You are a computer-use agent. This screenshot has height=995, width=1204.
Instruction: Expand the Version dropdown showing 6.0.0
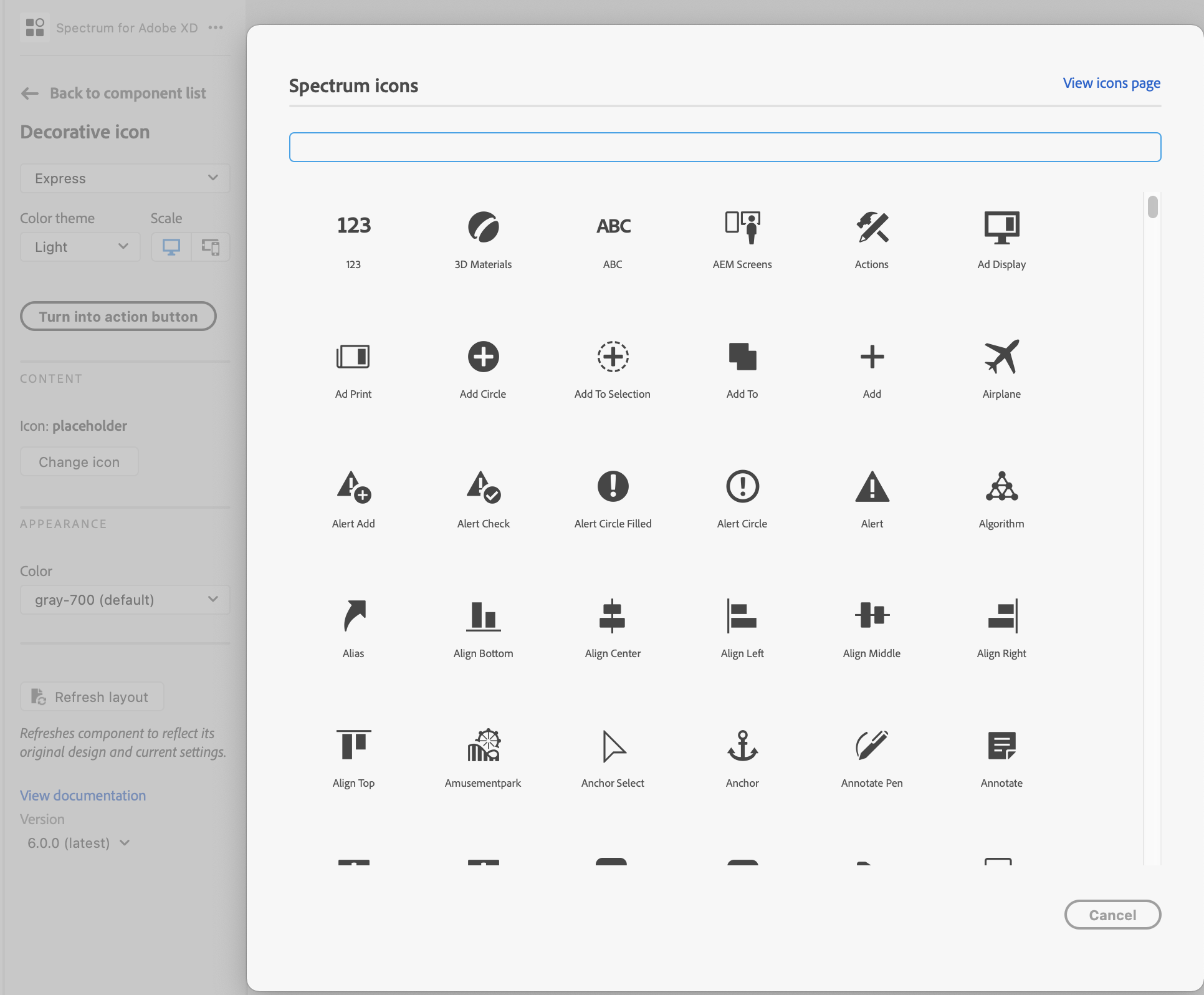pos(77,842)
